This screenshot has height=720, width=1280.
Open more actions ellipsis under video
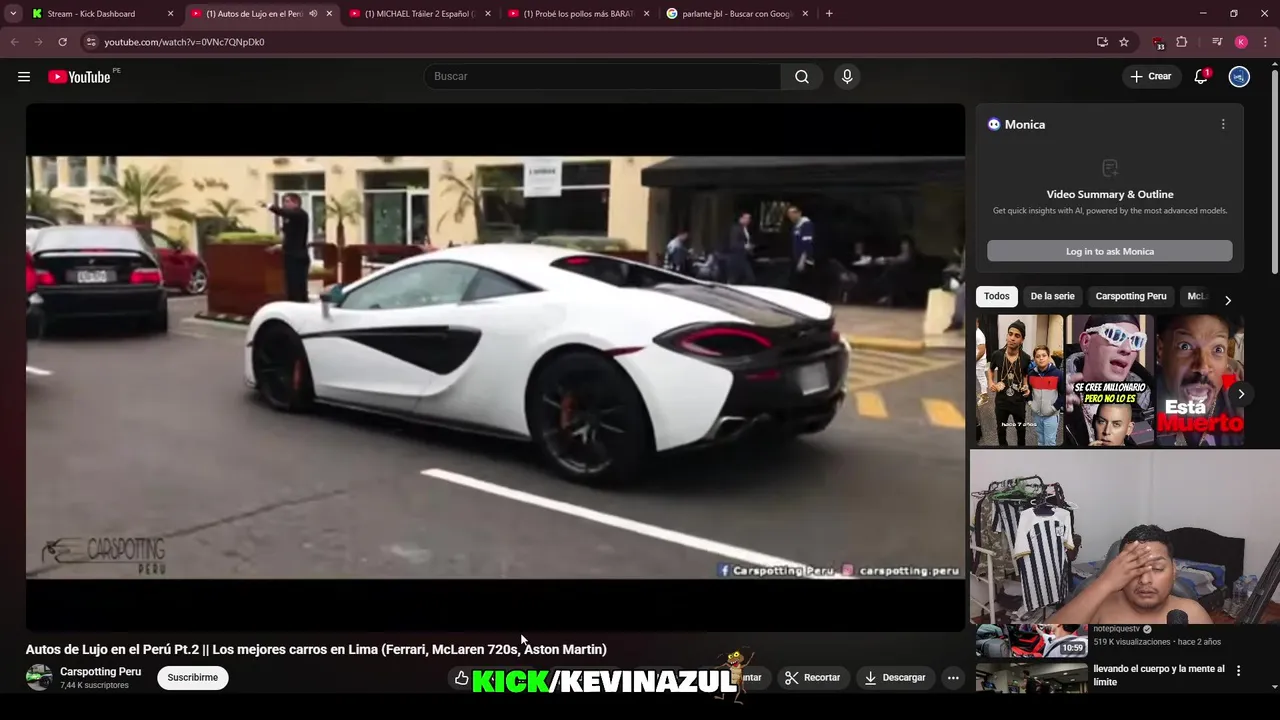click(953, 678)
